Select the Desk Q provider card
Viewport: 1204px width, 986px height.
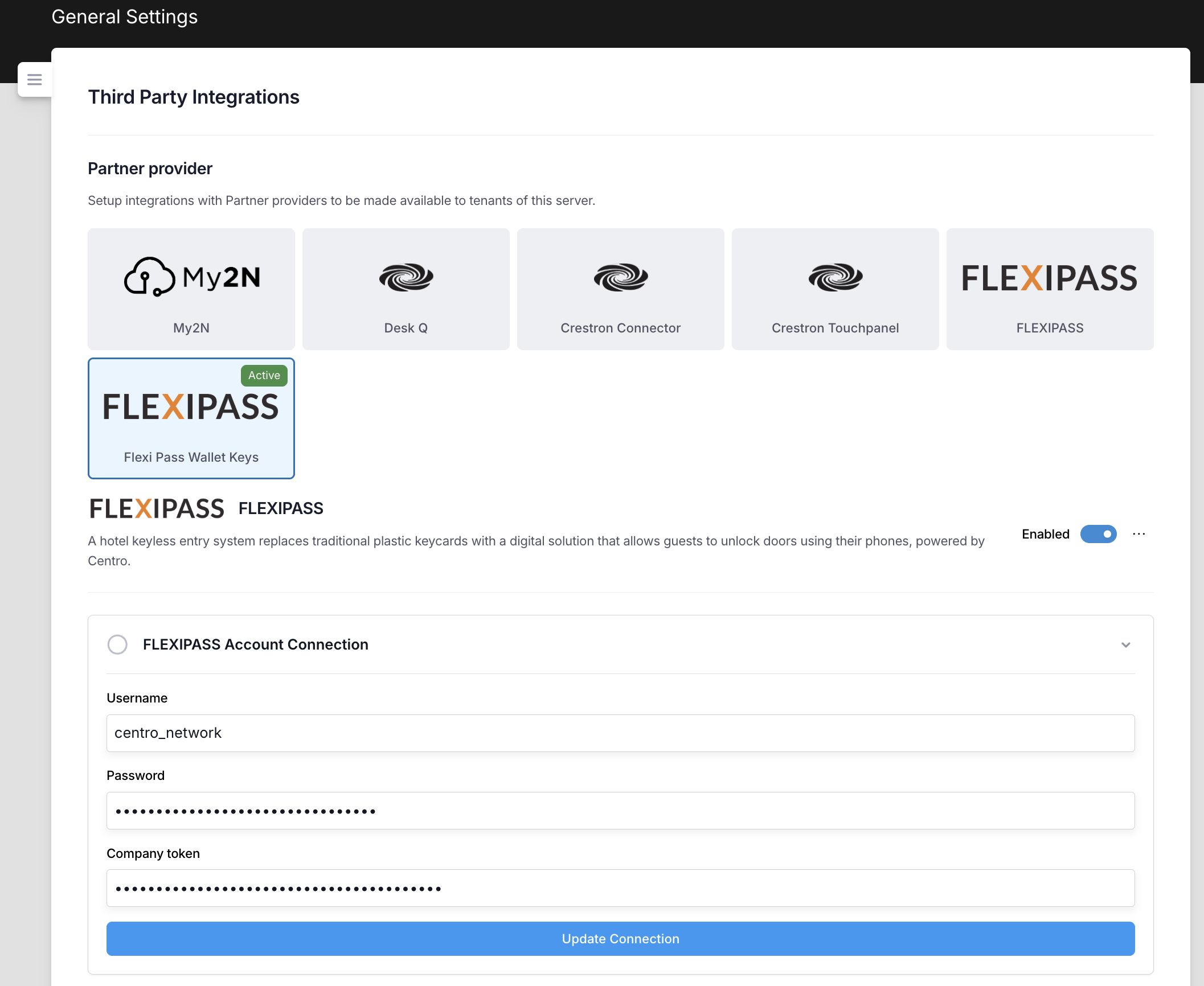click(406, 289)
